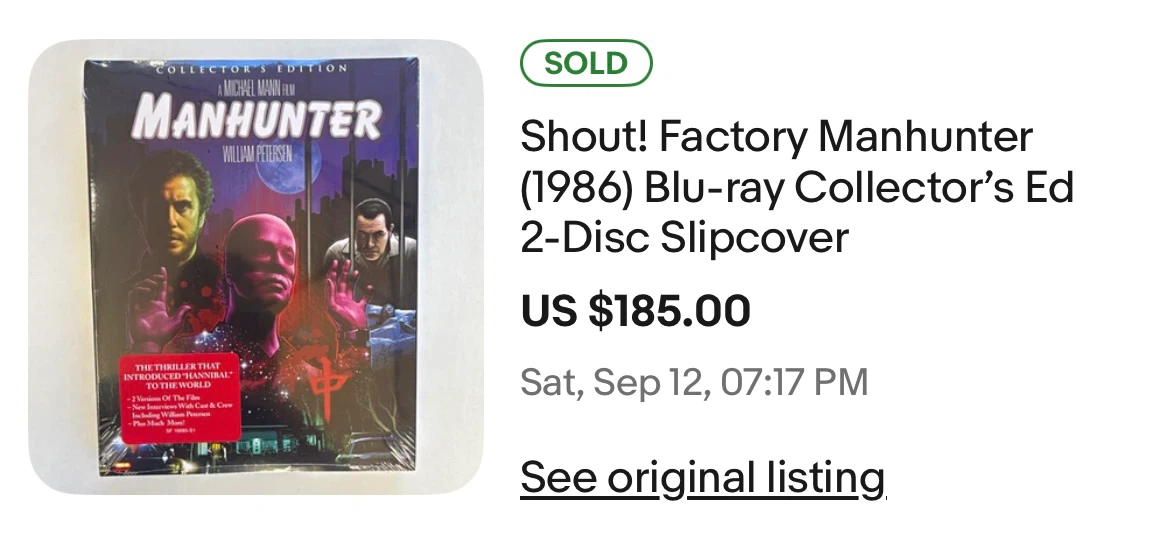1149x547 pixels.
Task: Click the green SOLD badge
Action: tap(586, 63)
